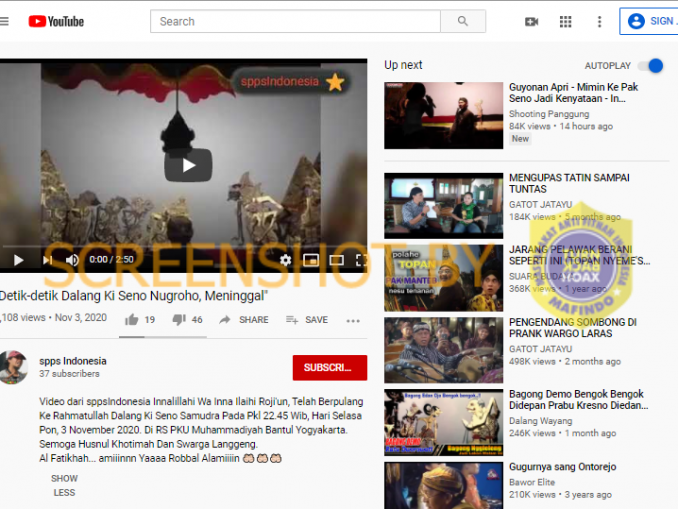
Task: Open JARANG PELAWAK BERANI SEPERTI INI title
Action: 579,255
